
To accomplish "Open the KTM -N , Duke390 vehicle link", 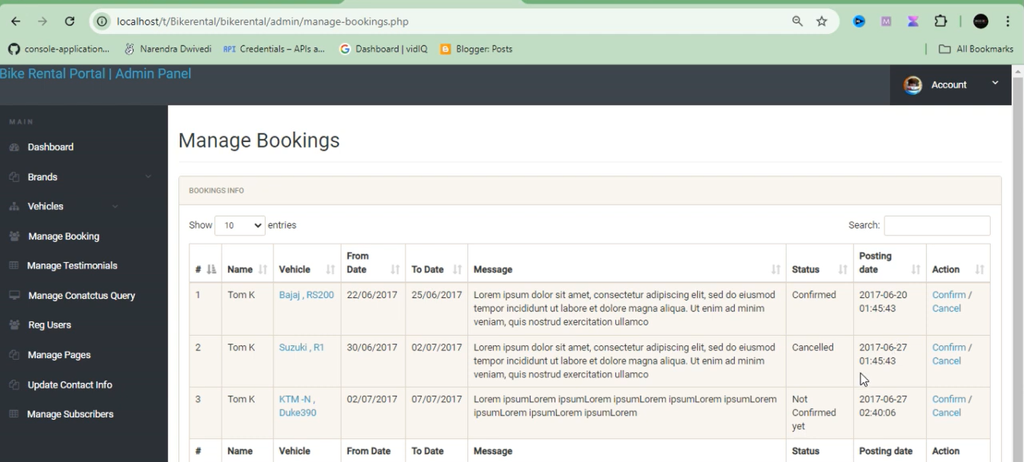I will (x=298, y=406).
